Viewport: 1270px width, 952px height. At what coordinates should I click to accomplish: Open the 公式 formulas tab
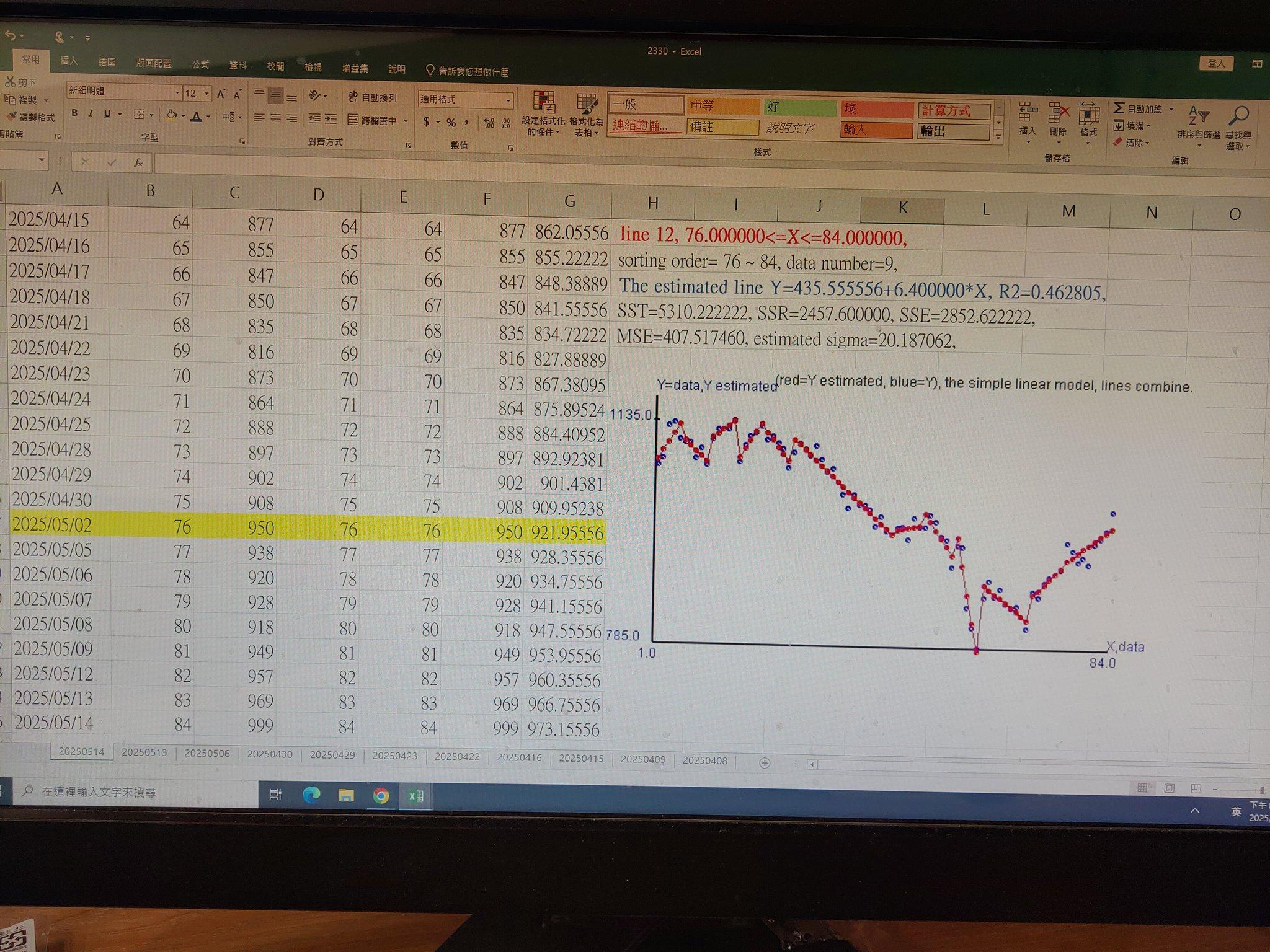point(200,64)
